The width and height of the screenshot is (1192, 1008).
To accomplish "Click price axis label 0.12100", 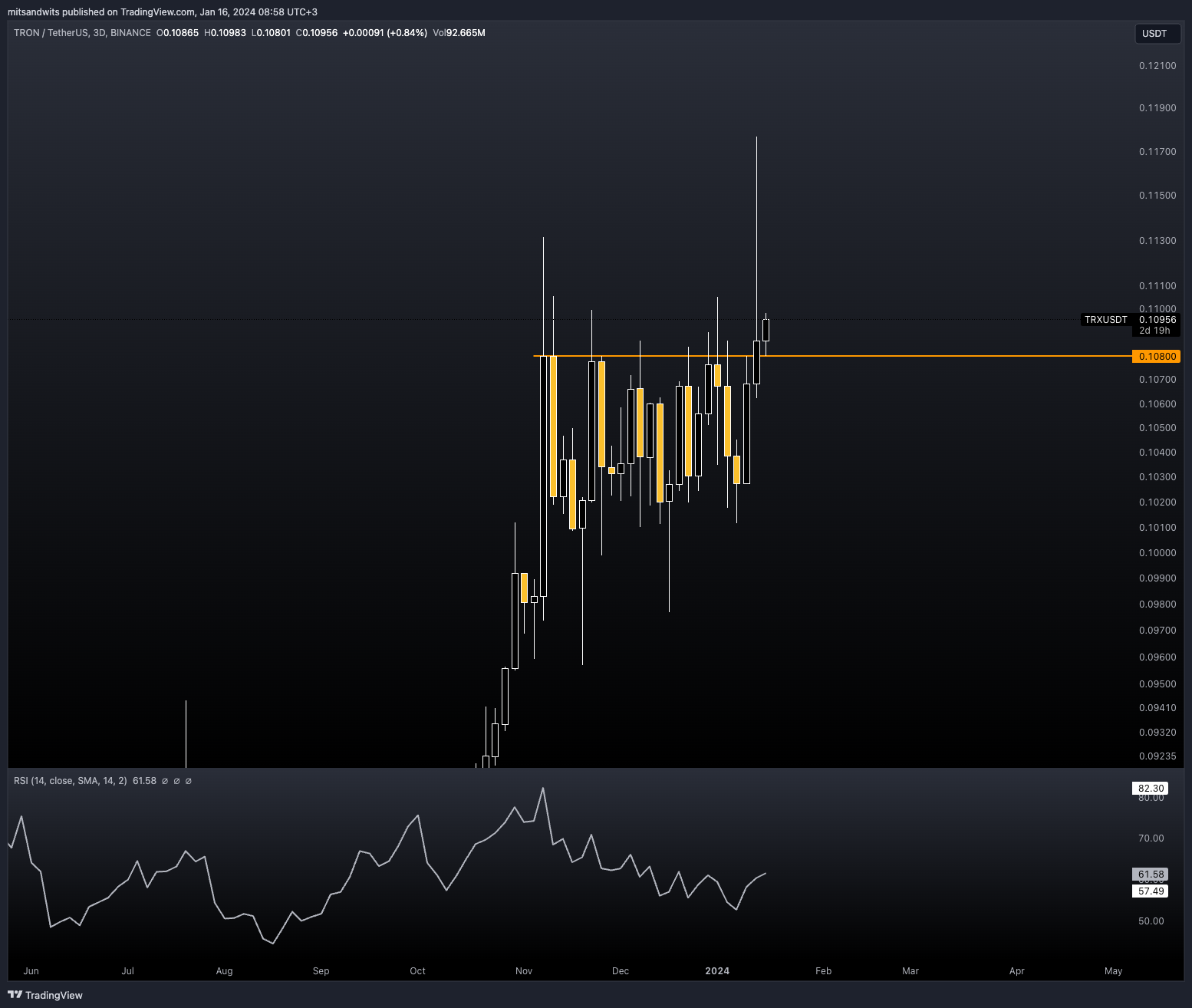I will click(1157, 66).
